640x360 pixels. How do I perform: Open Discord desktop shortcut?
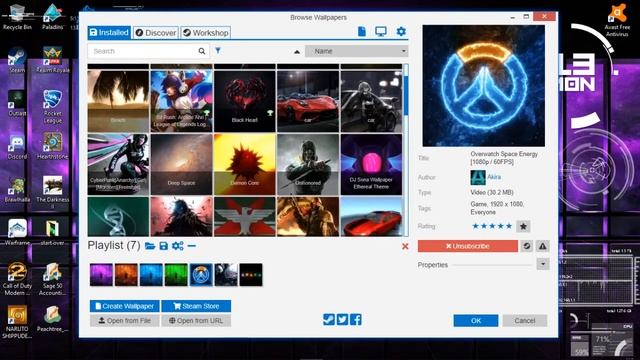click(x=17, y=147)
